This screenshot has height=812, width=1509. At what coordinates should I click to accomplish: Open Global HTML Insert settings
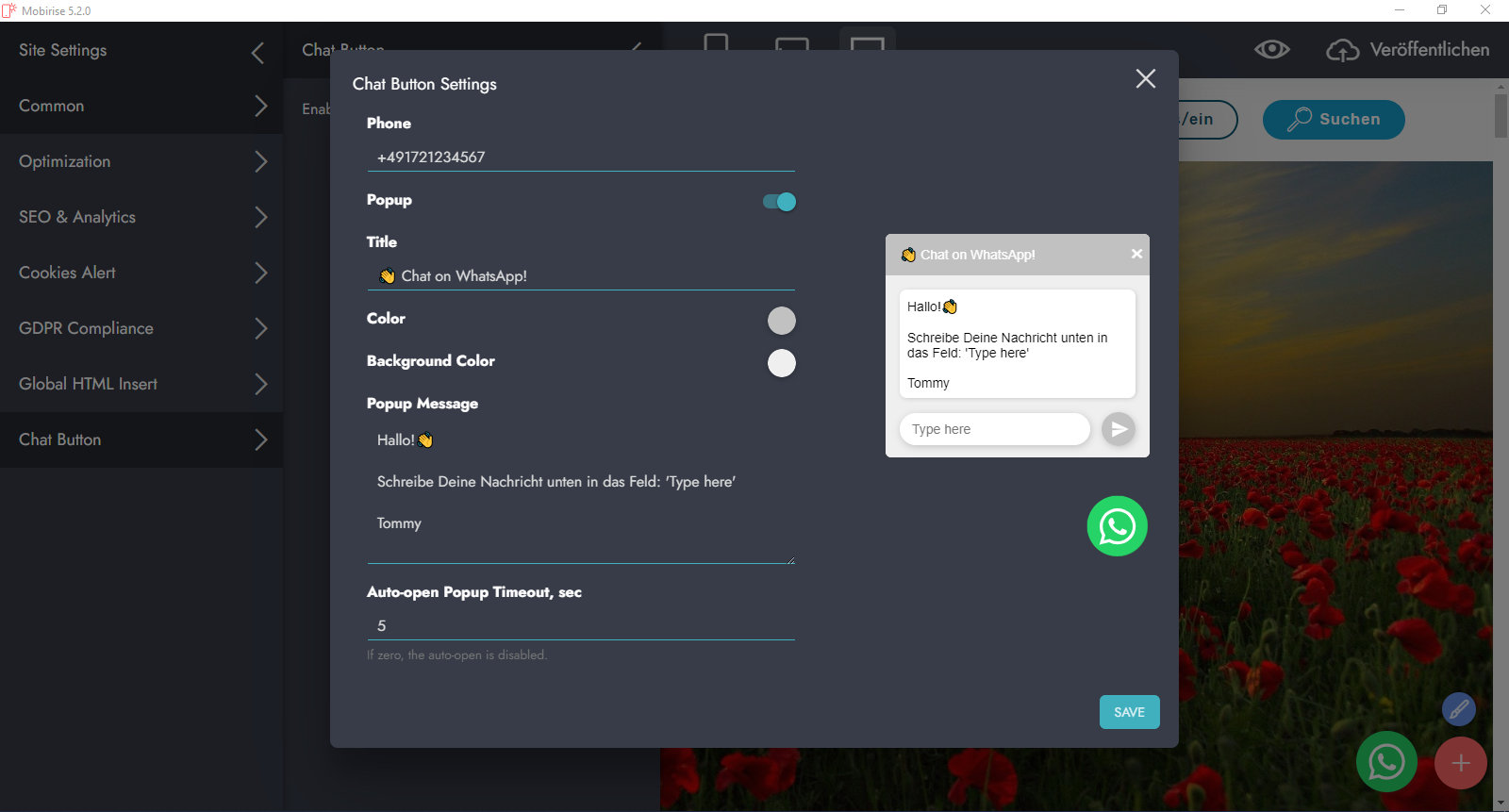(141, 384)
